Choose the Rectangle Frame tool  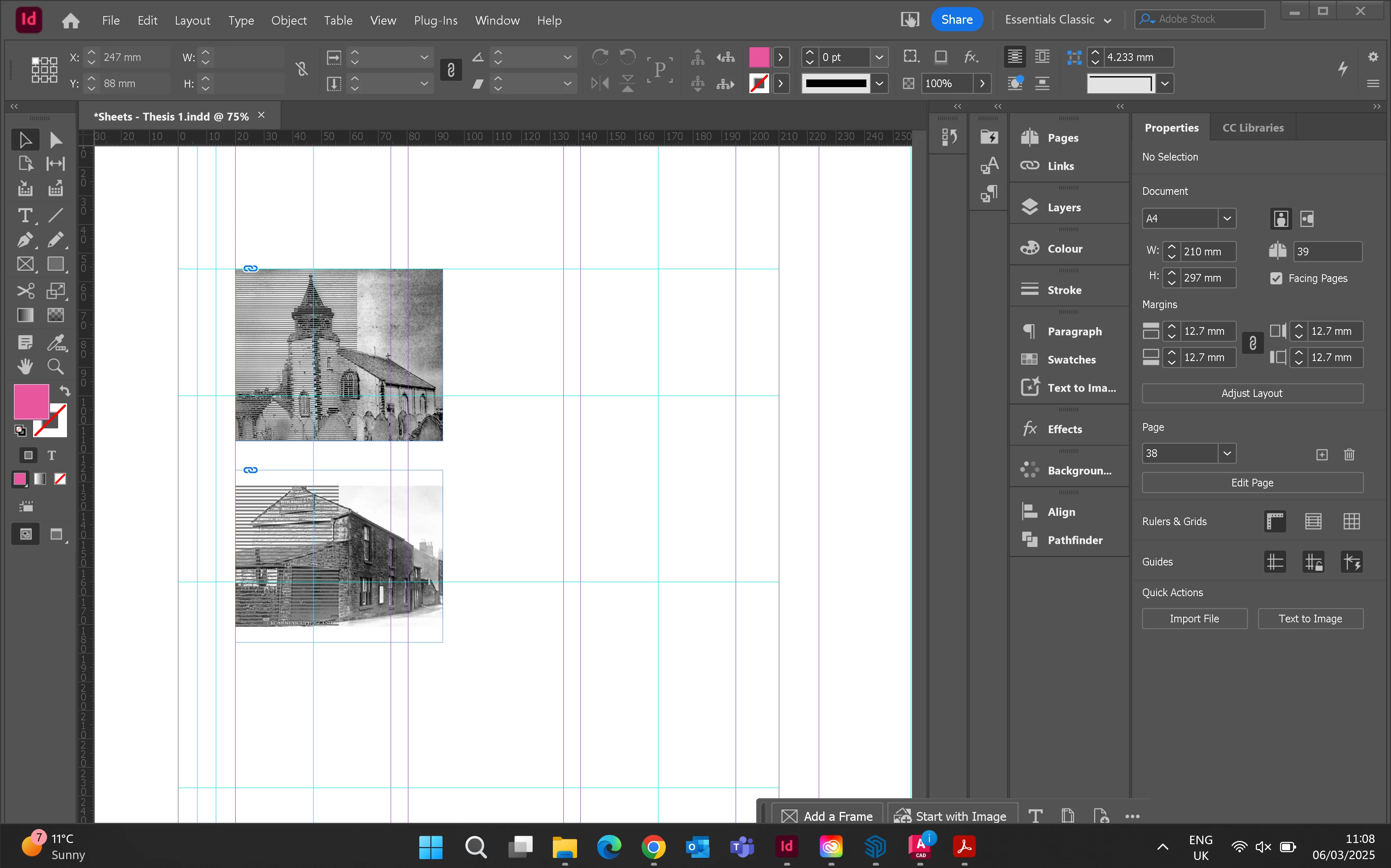tap(25, 264)
